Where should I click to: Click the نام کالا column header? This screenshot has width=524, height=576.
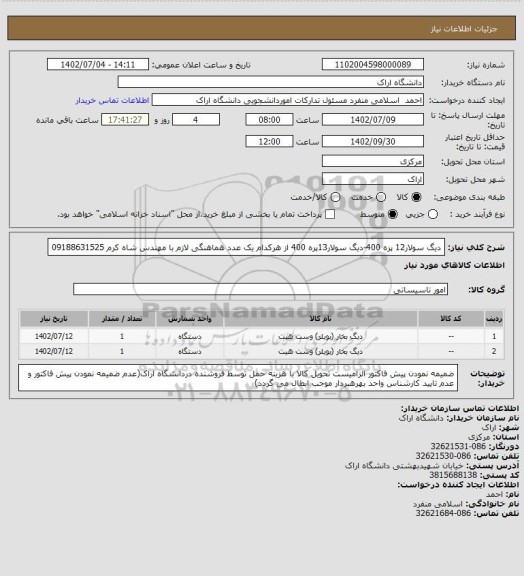point(320,318)
